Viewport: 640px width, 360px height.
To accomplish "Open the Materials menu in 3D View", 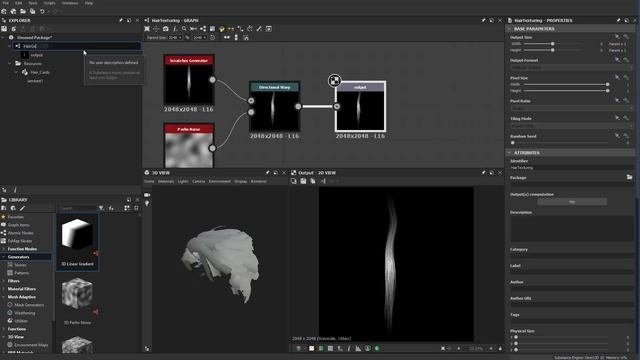I will (x=166, y=181).
